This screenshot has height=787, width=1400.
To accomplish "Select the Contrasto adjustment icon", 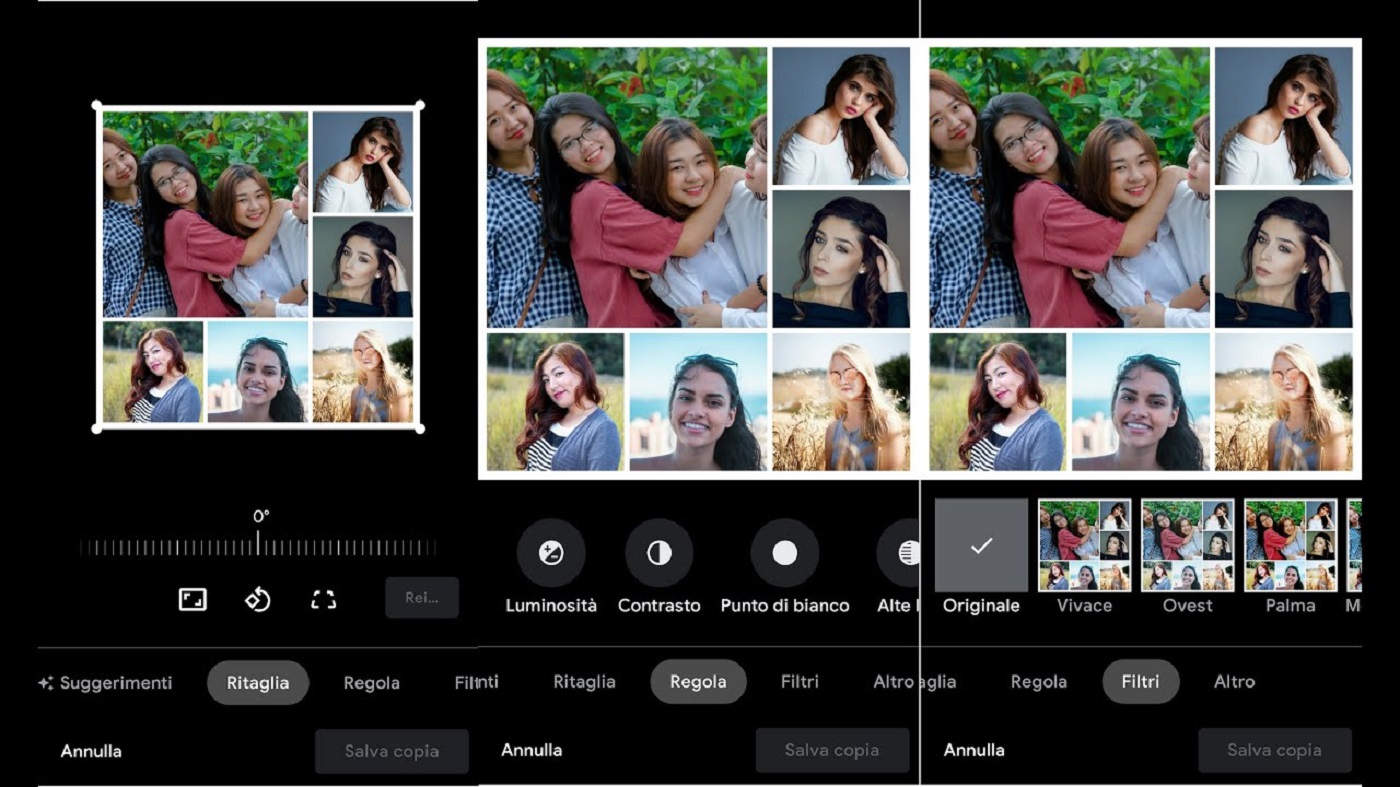I will point(659,551).
